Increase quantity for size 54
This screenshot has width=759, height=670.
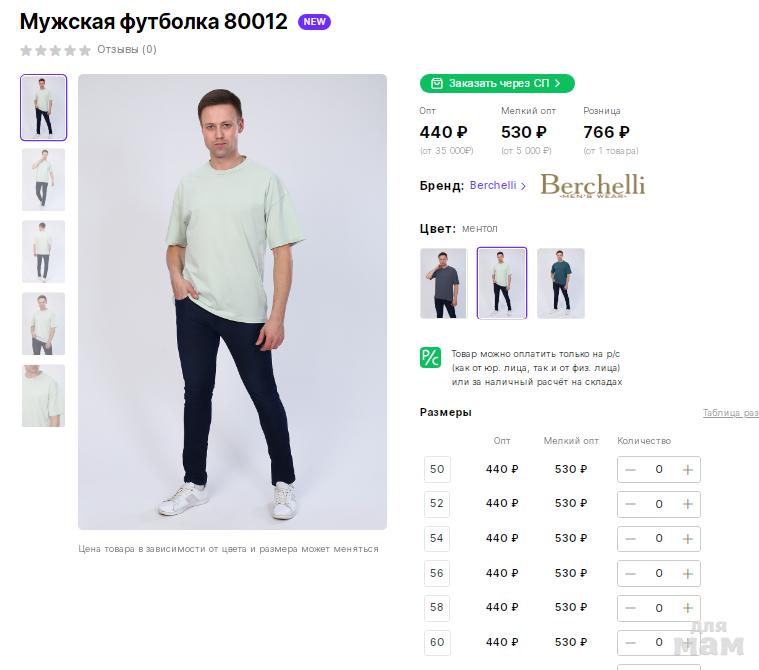click(x=688, y=539)
